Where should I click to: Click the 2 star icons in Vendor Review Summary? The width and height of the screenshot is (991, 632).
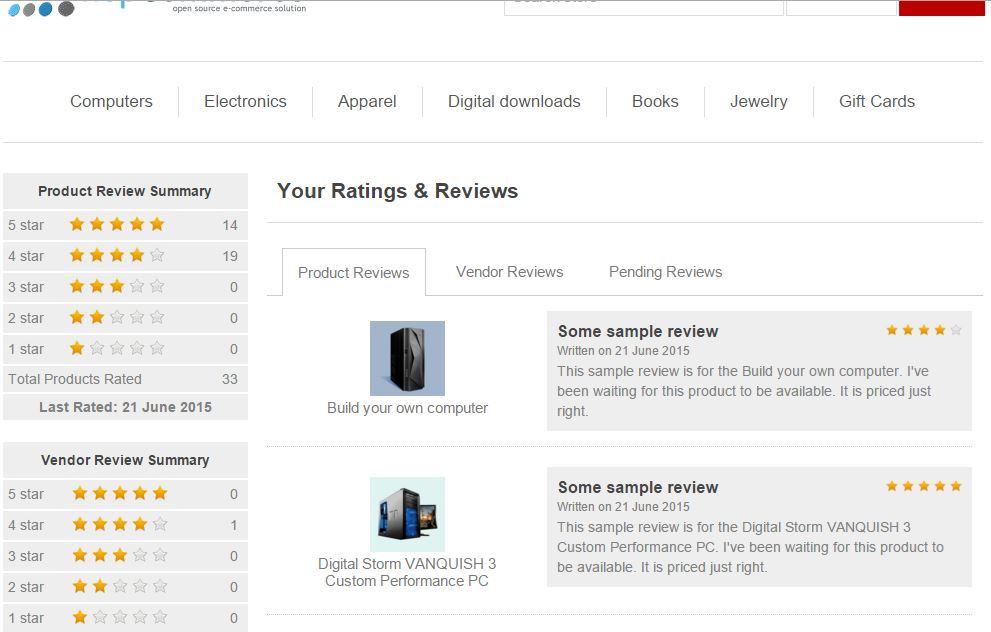coord(119,587)
